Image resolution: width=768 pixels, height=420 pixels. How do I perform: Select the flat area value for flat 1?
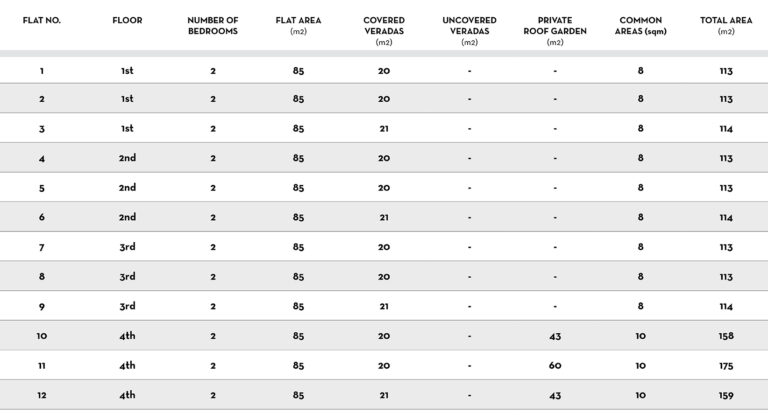tap(298, 71)
